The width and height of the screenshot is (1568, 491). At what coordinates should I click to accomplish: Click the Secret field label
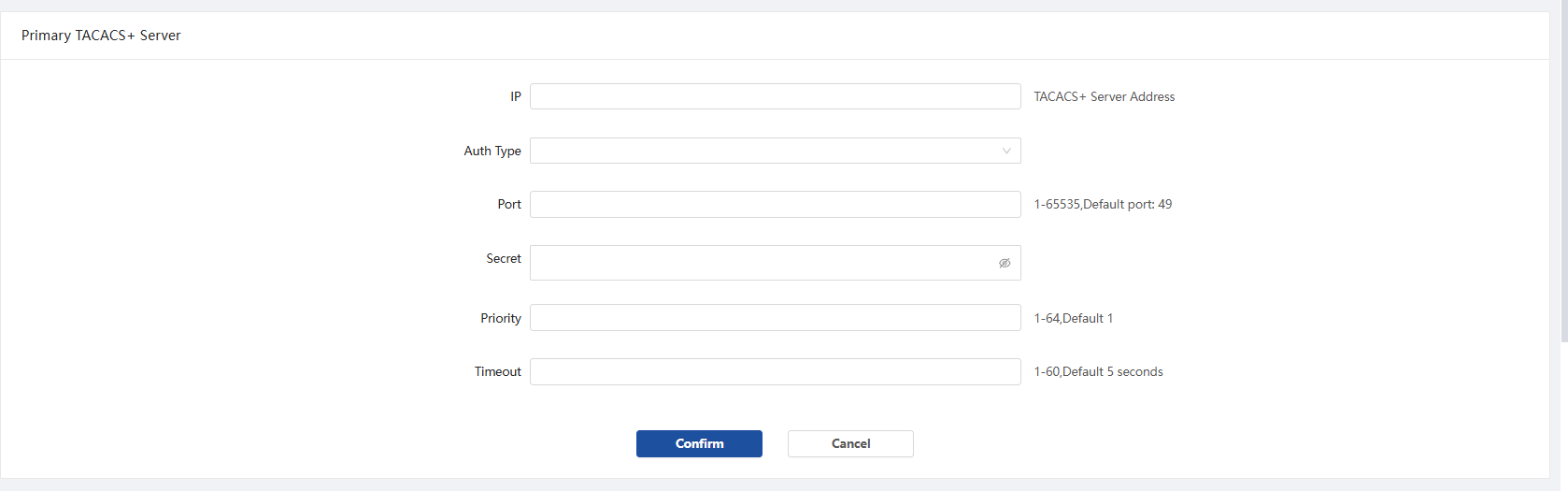tap(504, 258)
